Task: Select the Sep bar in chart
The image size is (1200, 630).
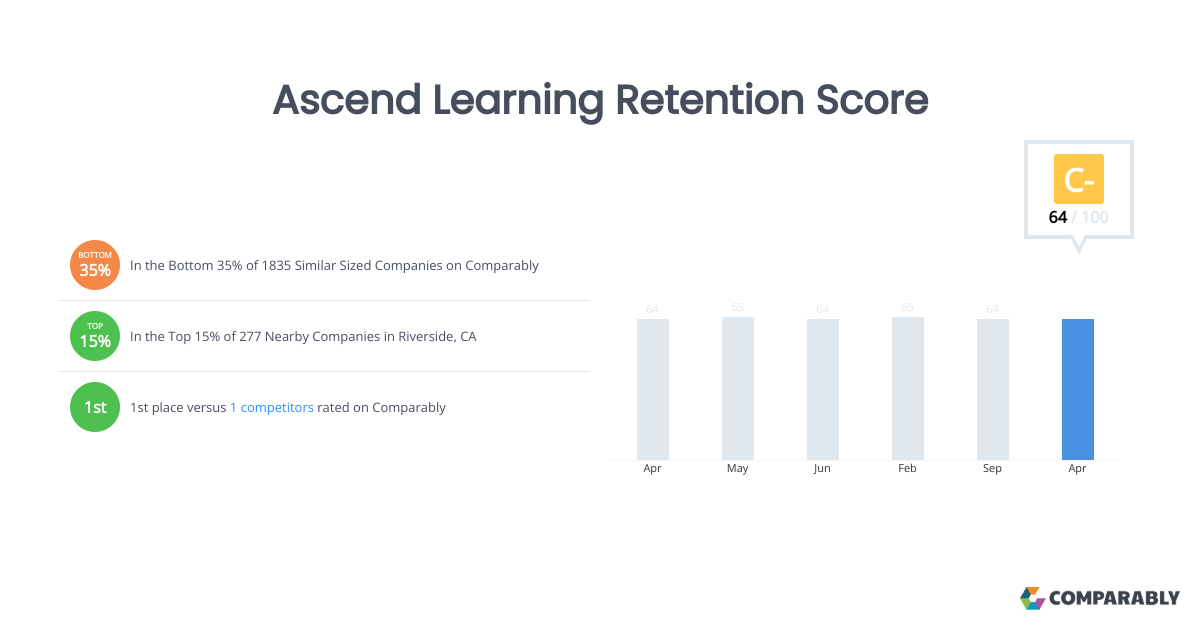Action: 992,389
